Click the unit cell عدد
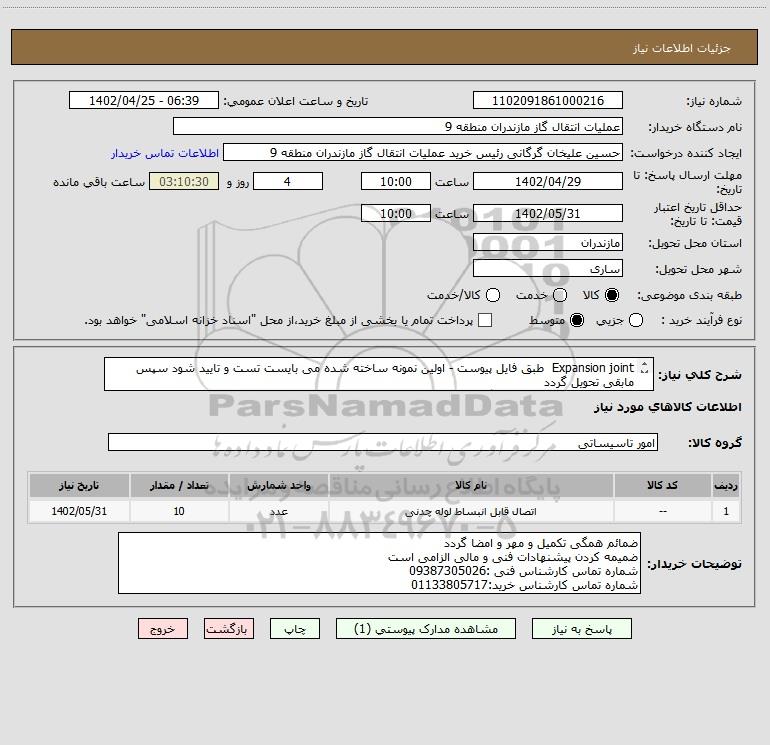770x745 pixels. point(278,511)
